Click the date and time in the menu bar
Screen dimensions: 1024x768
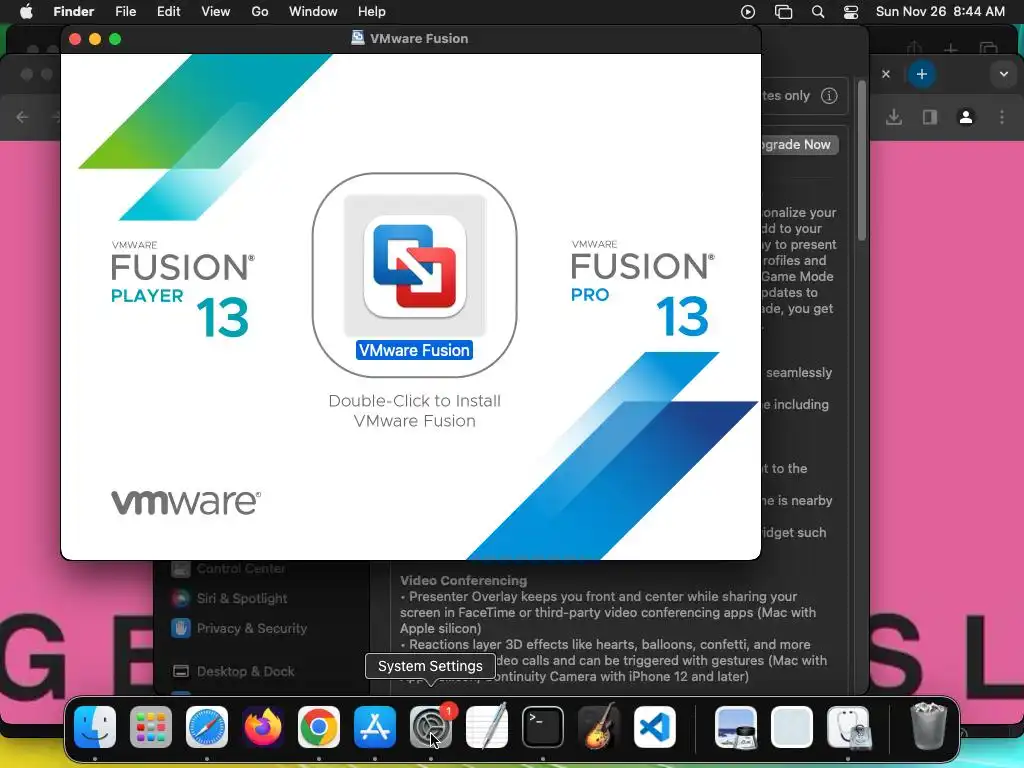(940, 12)
